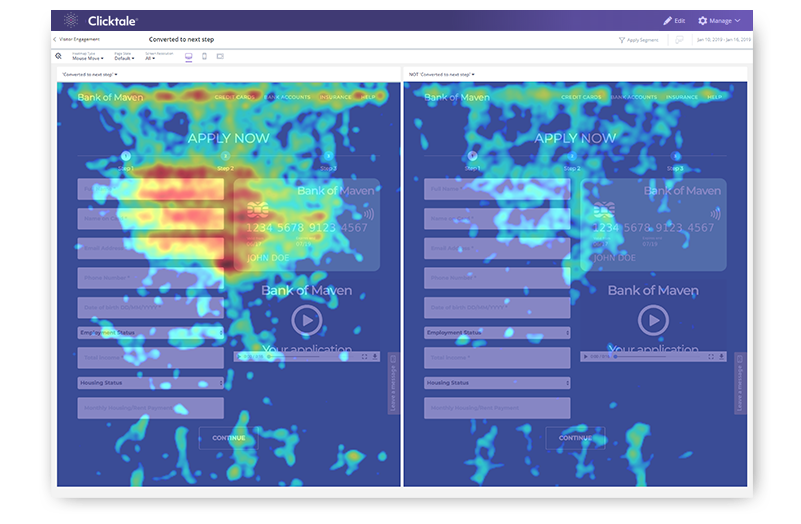Click Step 2 marker in left heatmap
The width and height of the screenshot is (801, 524).
pyautogui.click(x=225, y=156)
